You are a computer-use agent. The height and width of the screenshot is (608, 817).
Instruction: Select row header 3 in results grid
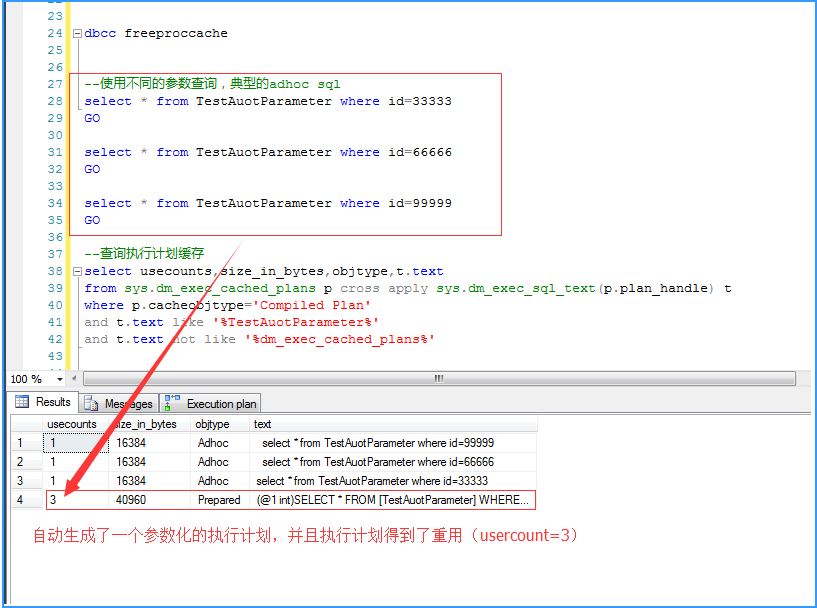click(x=27, y=480)
